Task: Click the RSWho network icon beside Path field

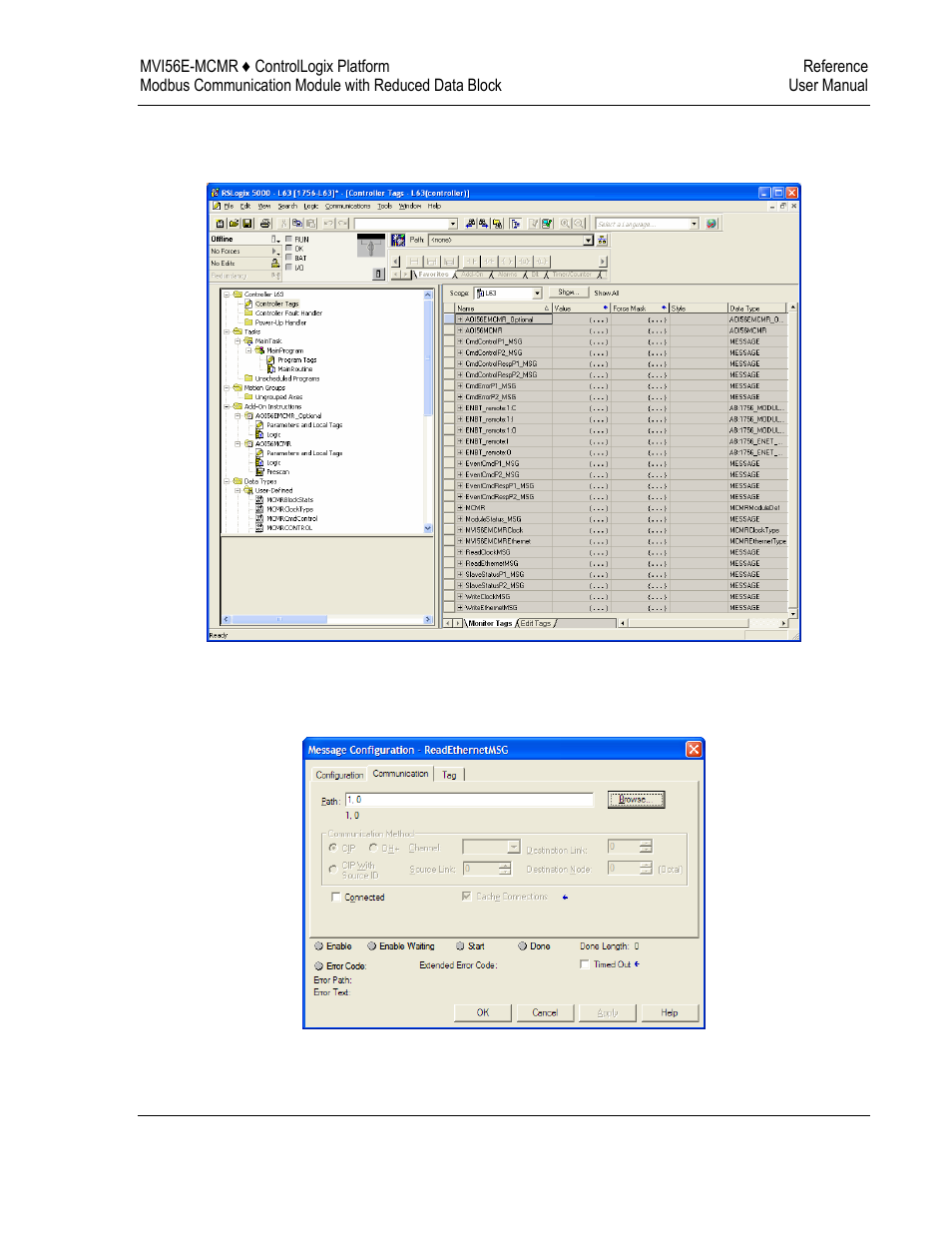Action: pos(602,240)
